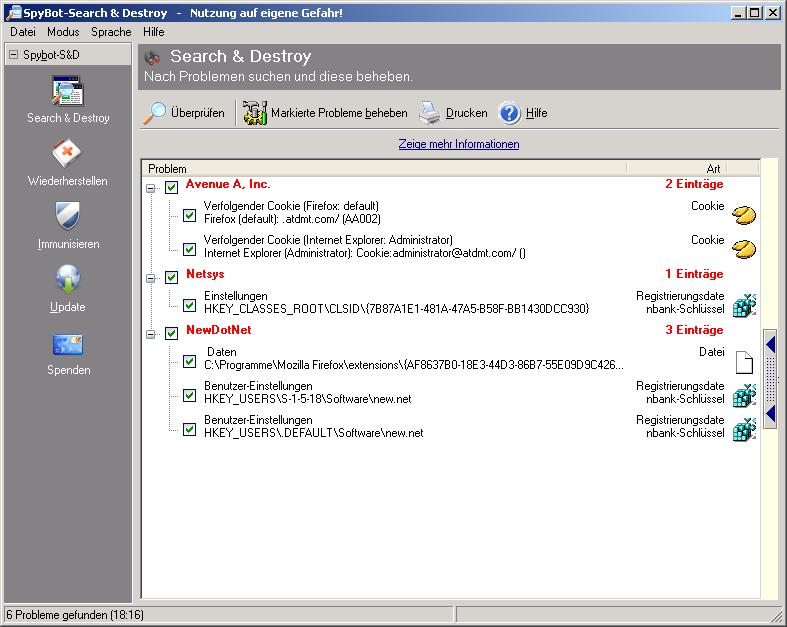Screen dimensions: 787x627
Task: Open the Search & Destroy sidebar icon
Action: point(68,91)
